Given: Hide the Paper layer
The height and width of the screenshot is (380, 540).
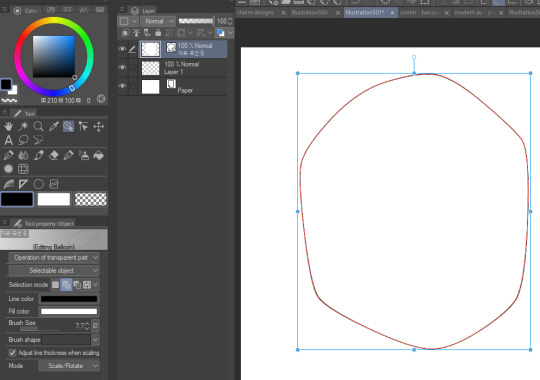Looking at the screenshot, I should coord(122,86).
